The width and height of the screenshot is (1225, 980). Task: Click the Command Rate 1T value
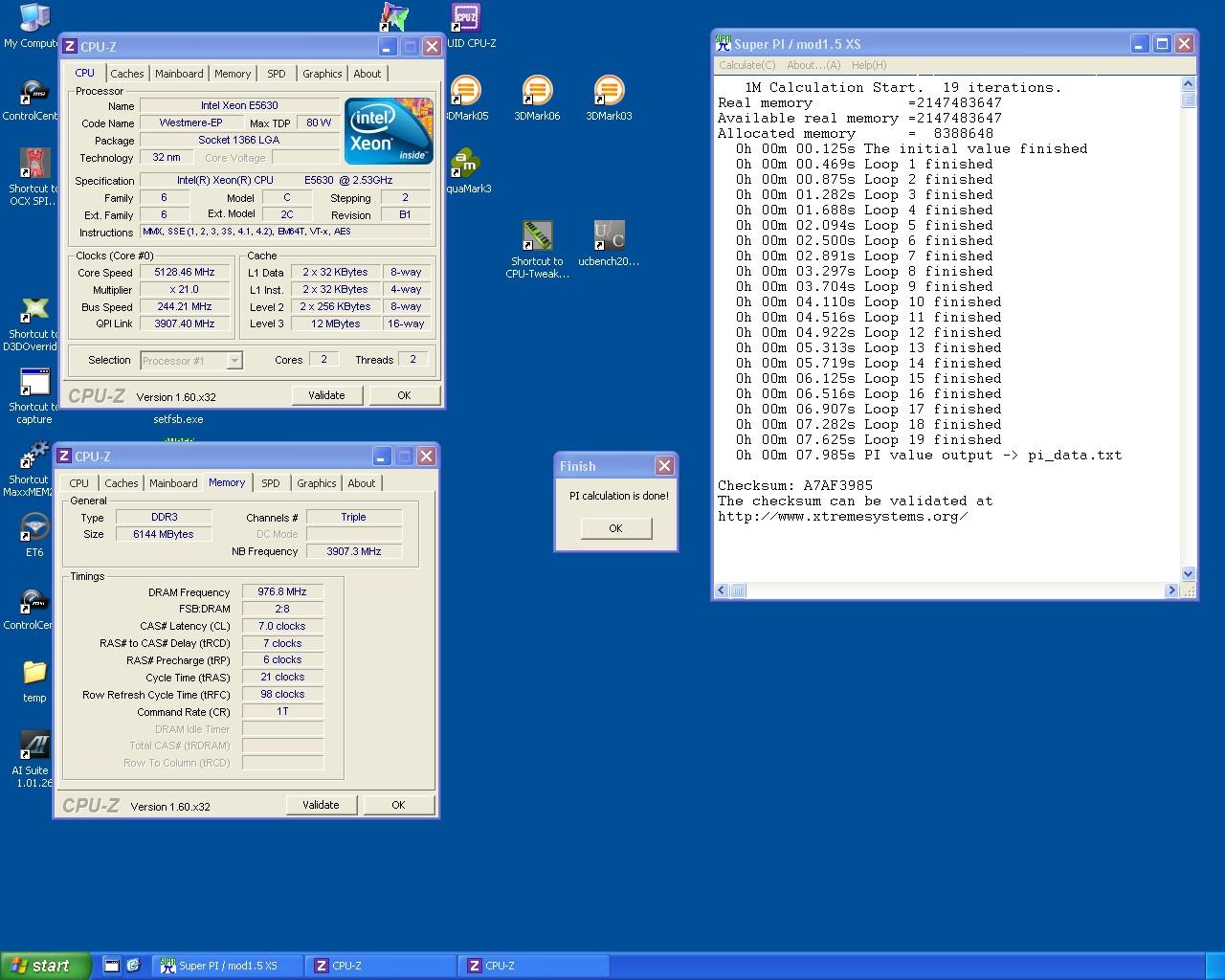click(282, 712)
